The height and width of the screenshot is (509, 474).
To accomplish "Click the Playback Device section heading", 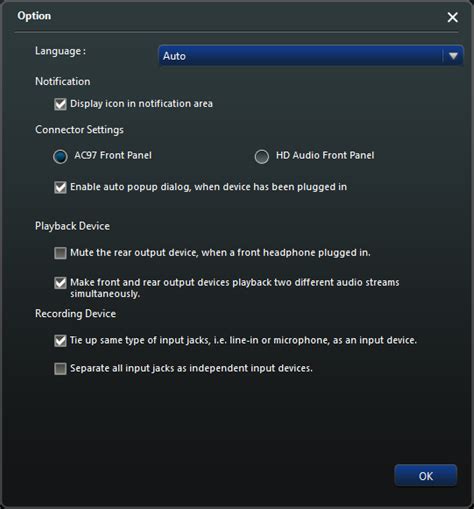I will click(72, 226).
